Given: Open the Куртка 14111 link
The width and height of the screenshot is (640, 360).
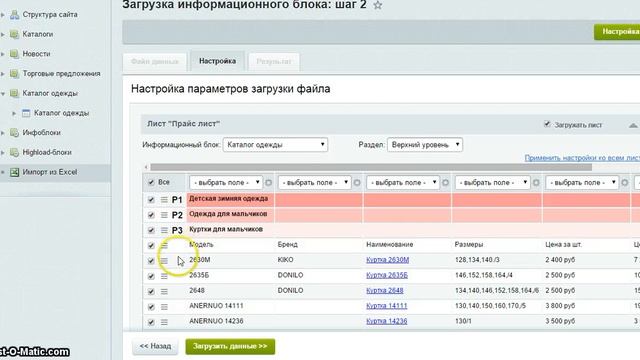Looking at the screenshot, I should (x=387, y=306).
